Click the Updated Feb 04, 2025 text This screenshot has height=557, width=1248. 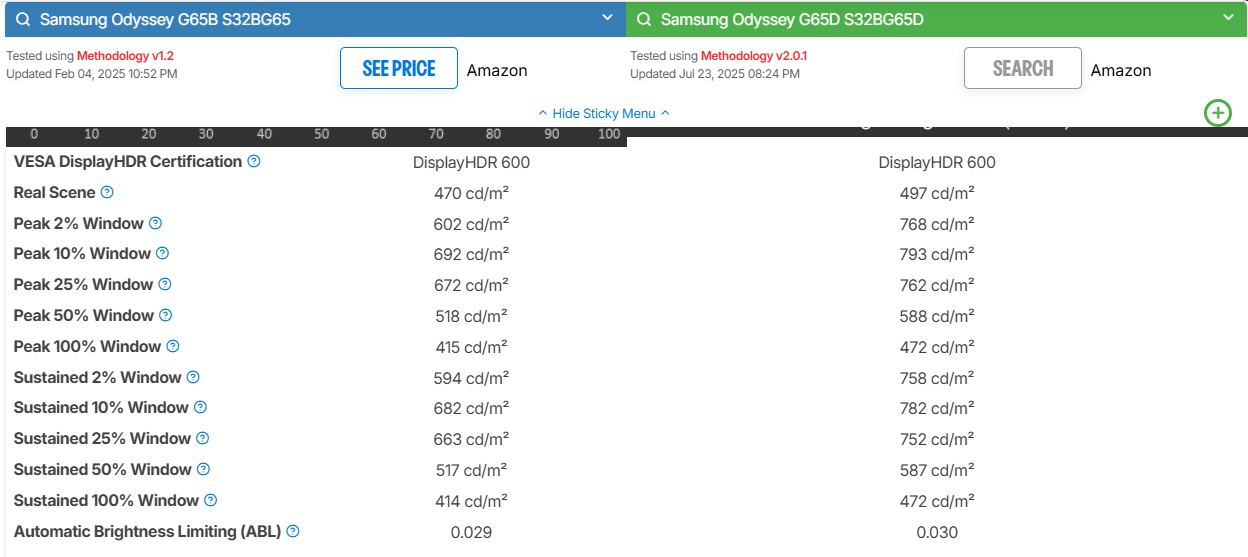pyautogui.click(x=92, y=73)
